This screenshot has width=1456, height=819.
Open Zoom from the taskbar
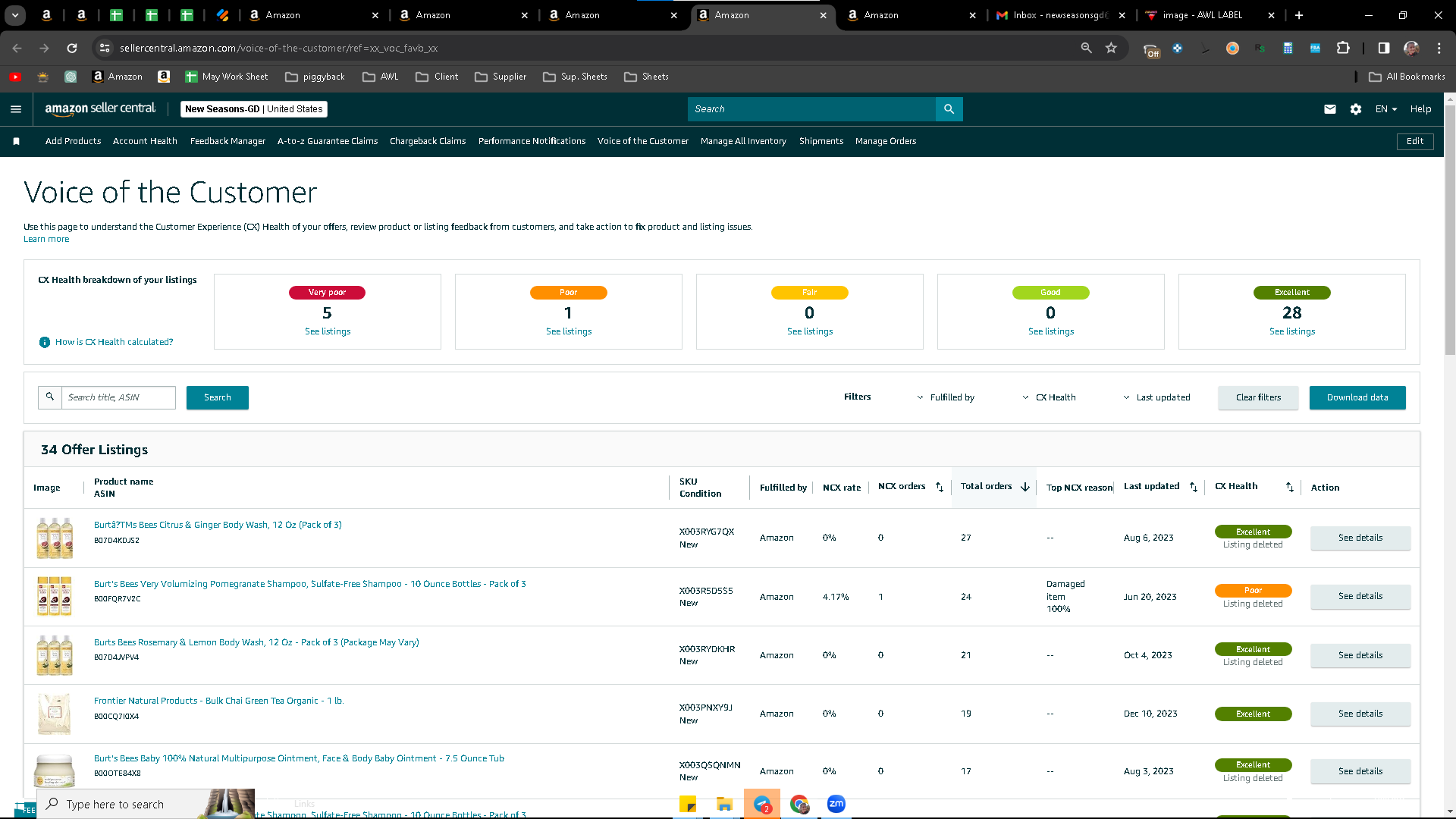(x=836, y=804)
